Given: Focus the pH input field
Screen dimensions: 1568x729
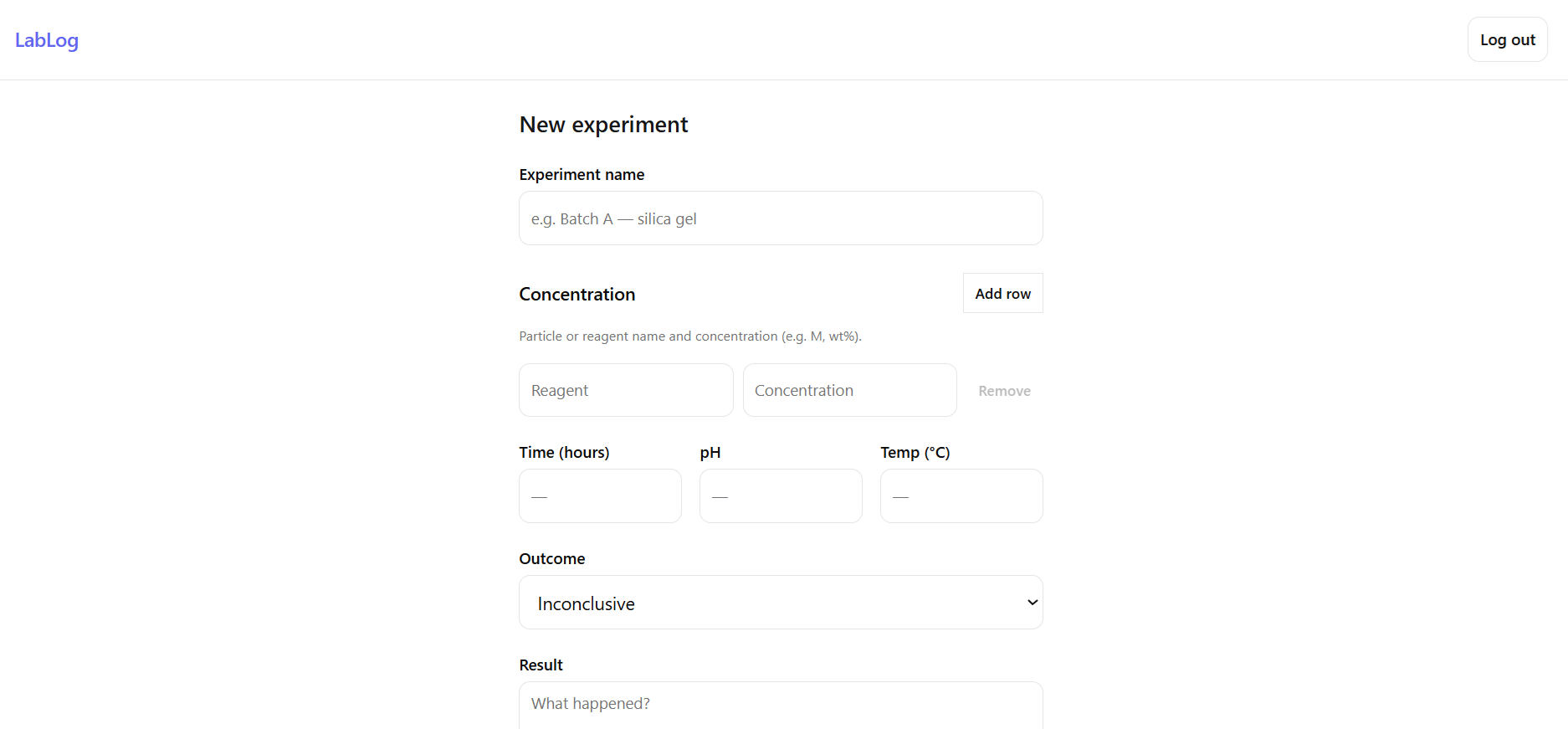Looking at the screenshot, I should pyautogui.click(x=780, y=496).
